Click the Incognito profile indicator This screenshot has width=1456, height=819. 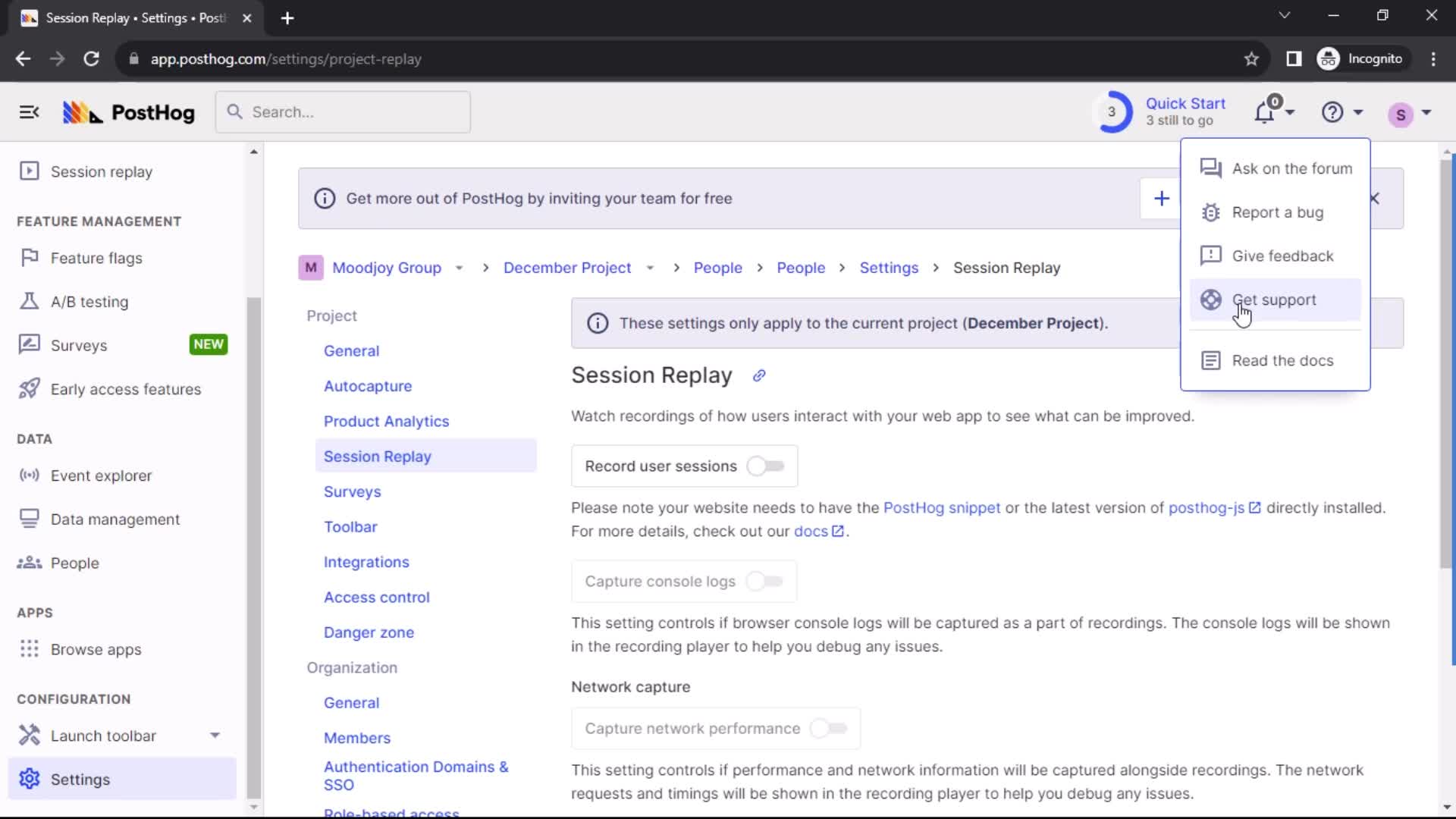[x=1363, y=59]
